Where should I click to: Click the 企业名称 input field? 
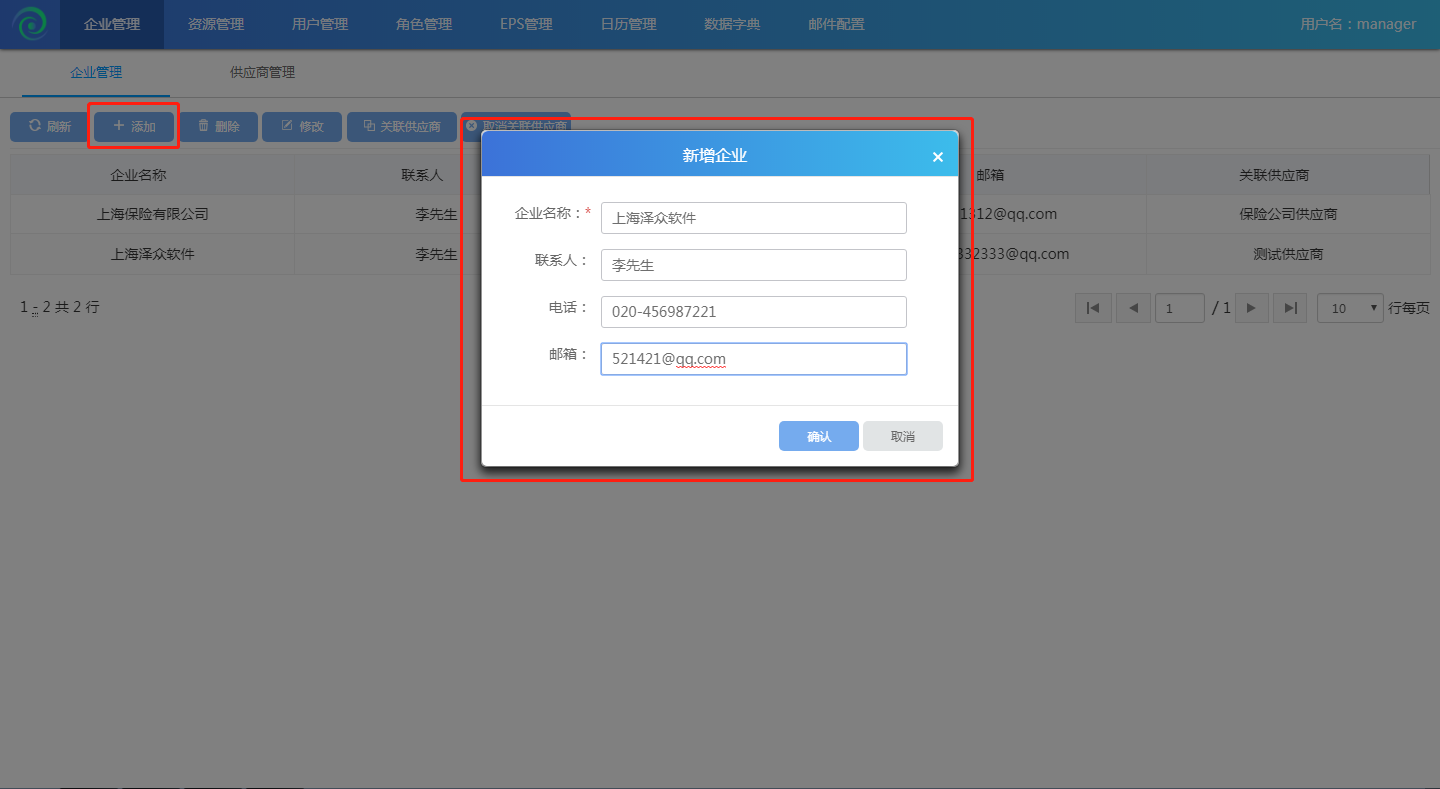[753, 218]
